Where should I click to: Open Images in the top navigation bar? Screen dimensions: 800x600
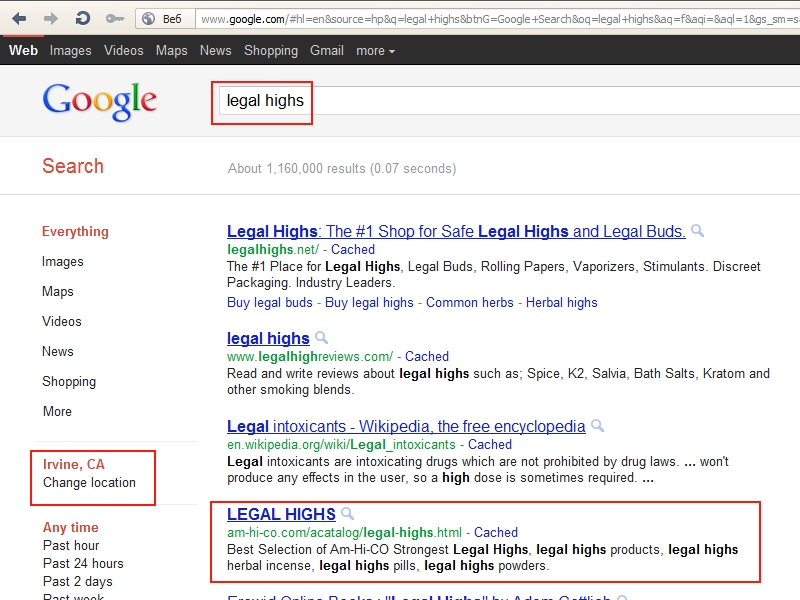70,51
